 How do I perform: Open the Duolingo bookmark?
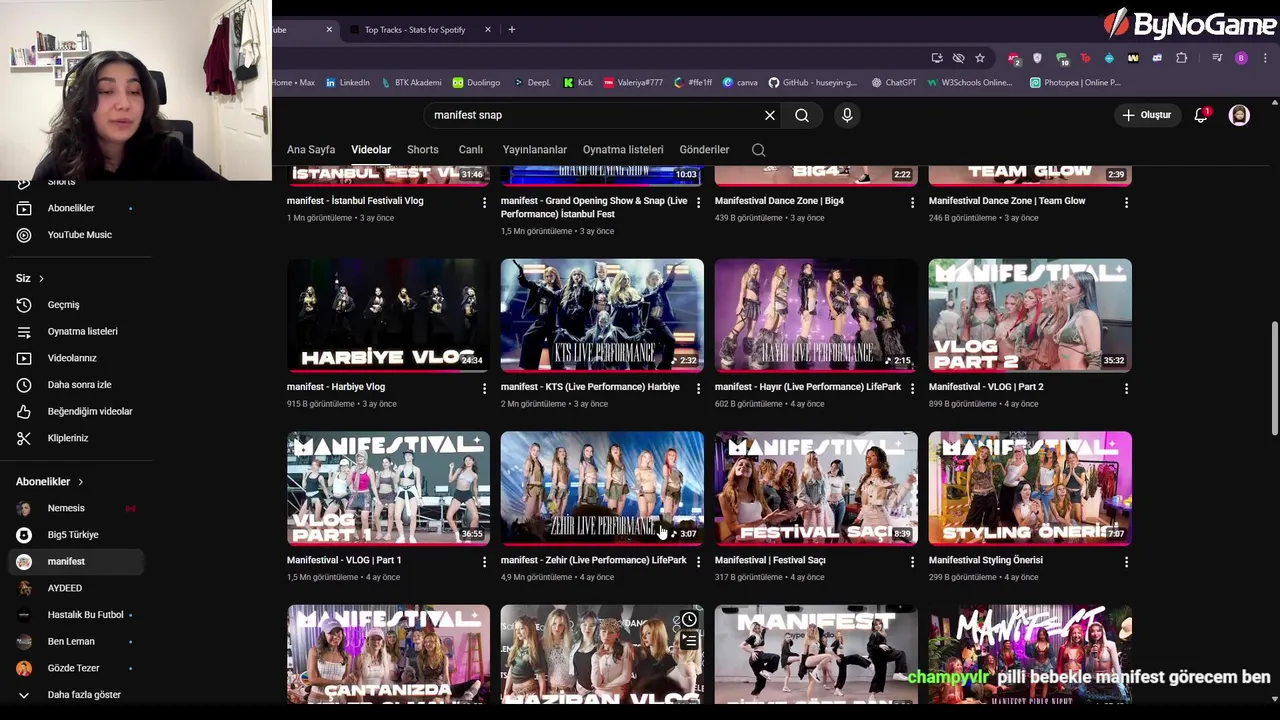477,83
